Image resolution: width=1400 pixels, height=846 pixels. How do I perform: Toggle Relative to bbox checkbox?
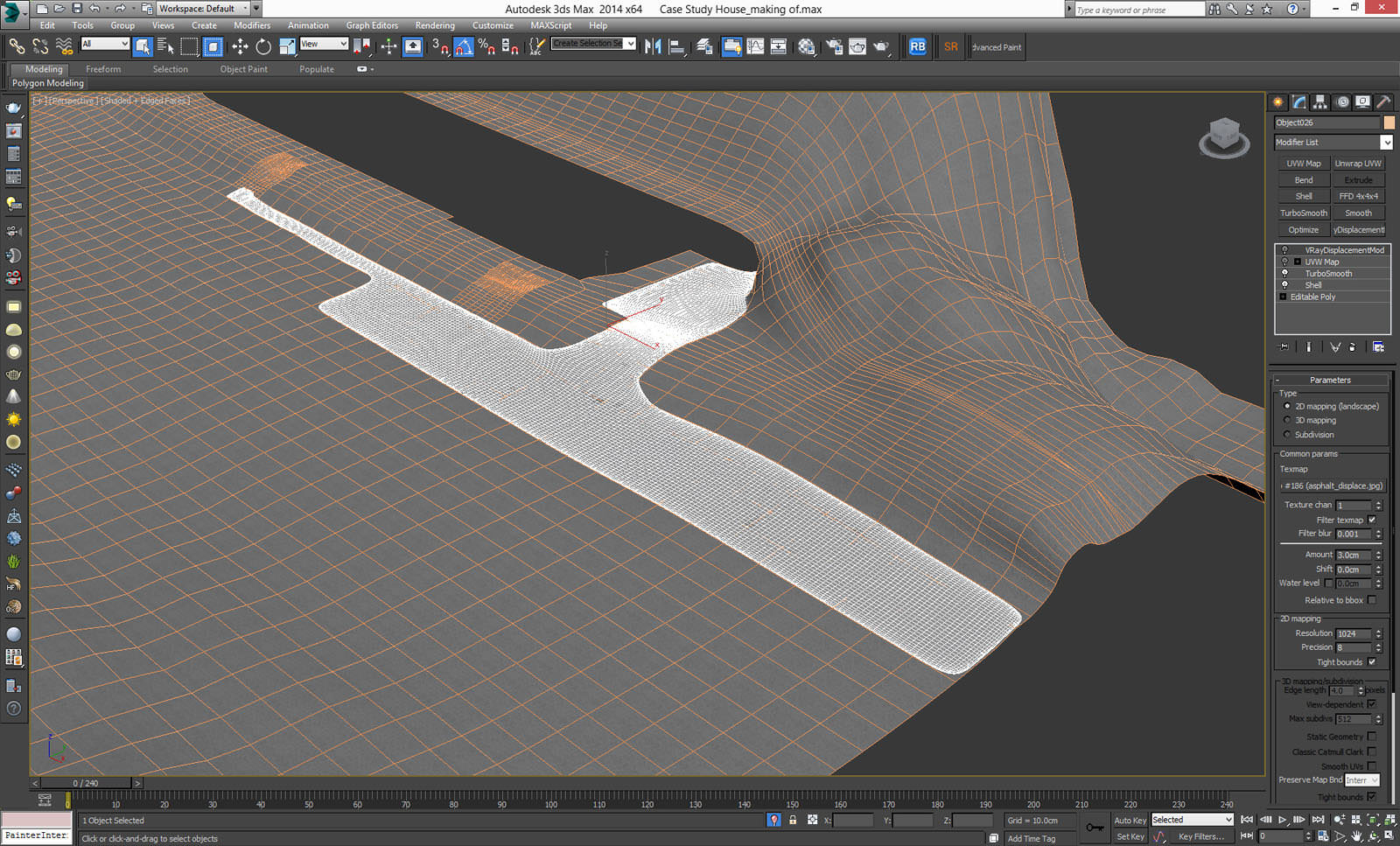pos(1372,600)
